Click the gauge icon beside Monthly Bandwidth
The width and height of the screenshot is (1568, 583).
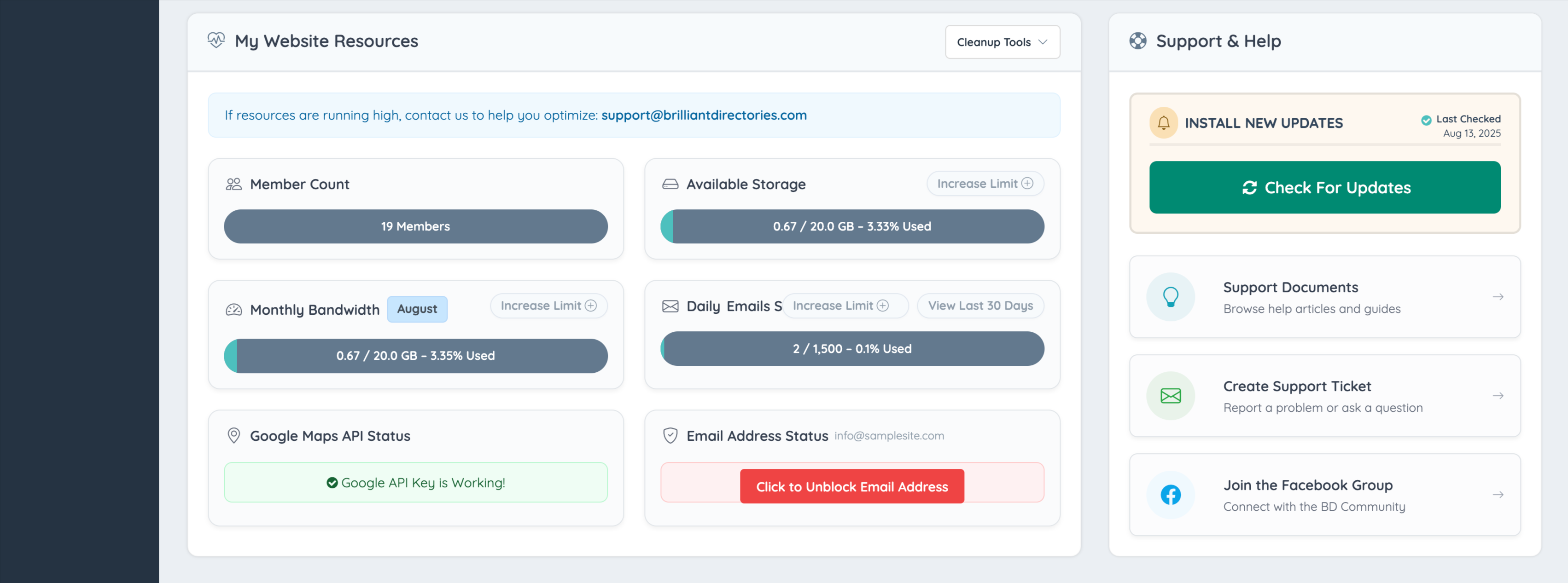coord(234,310)
